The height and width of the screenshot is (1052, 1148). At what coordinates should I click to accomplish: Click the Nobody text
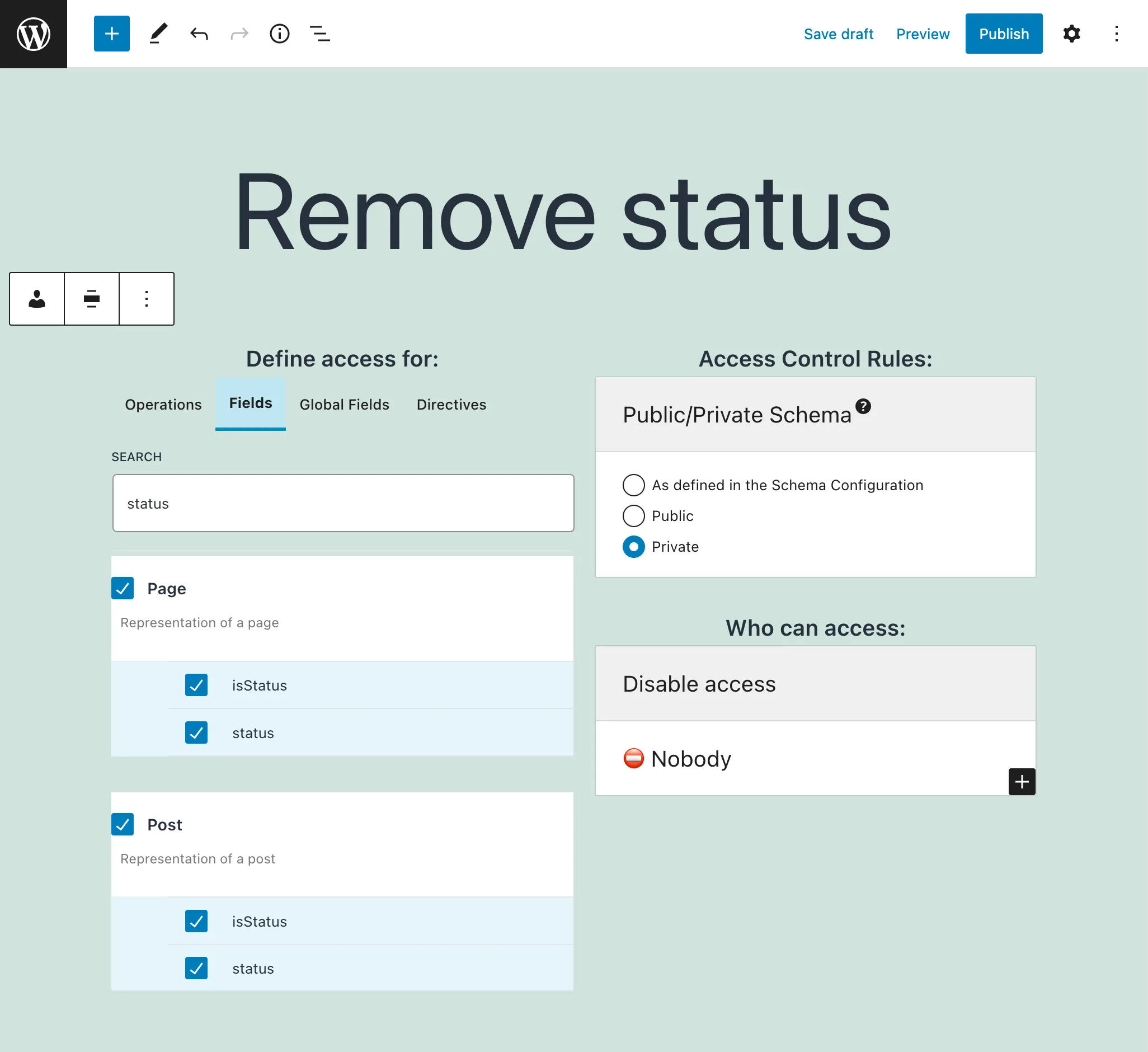point(691,759)
